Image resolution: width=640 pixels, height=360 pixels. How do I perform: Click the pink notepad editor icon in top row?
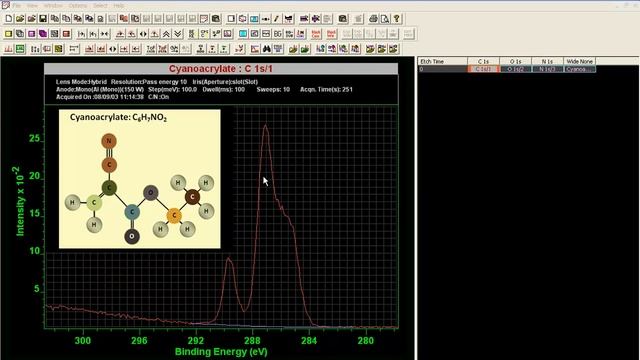tap(204, 18)
